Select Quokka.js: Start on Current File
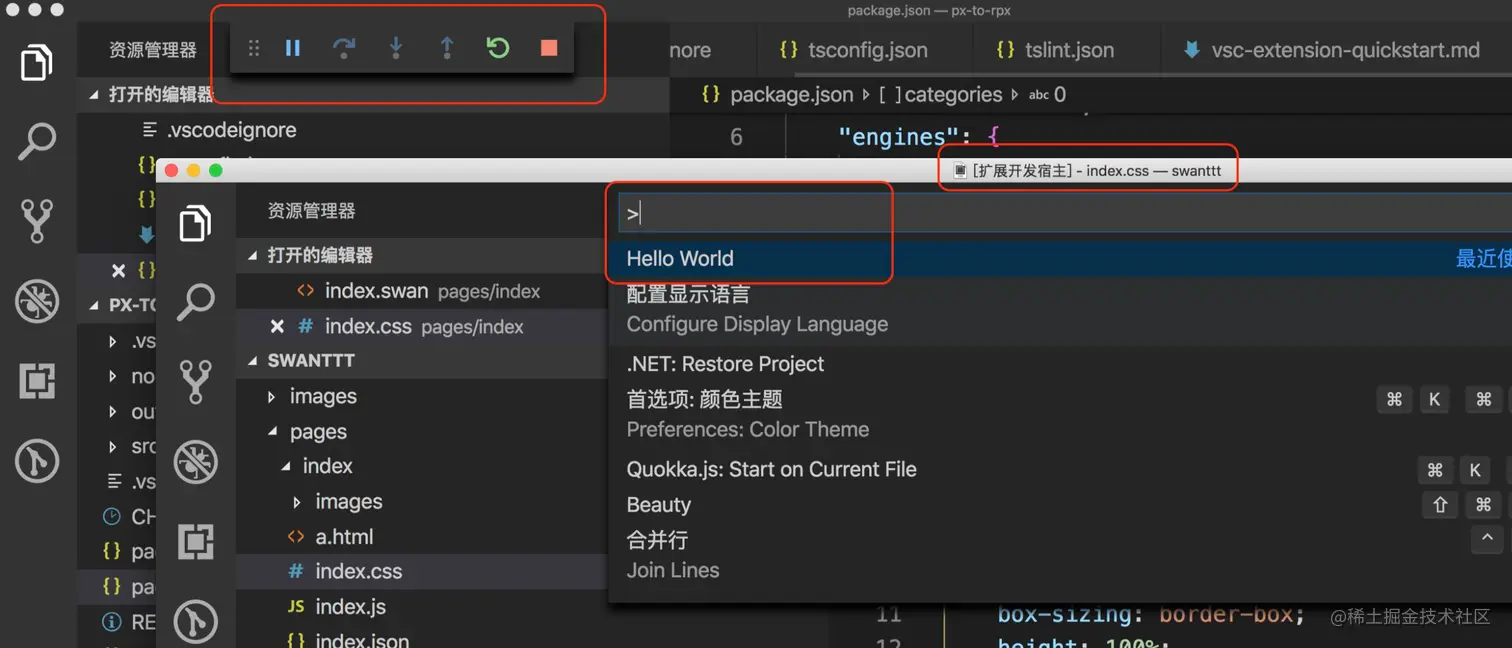 click(1060, 470)
